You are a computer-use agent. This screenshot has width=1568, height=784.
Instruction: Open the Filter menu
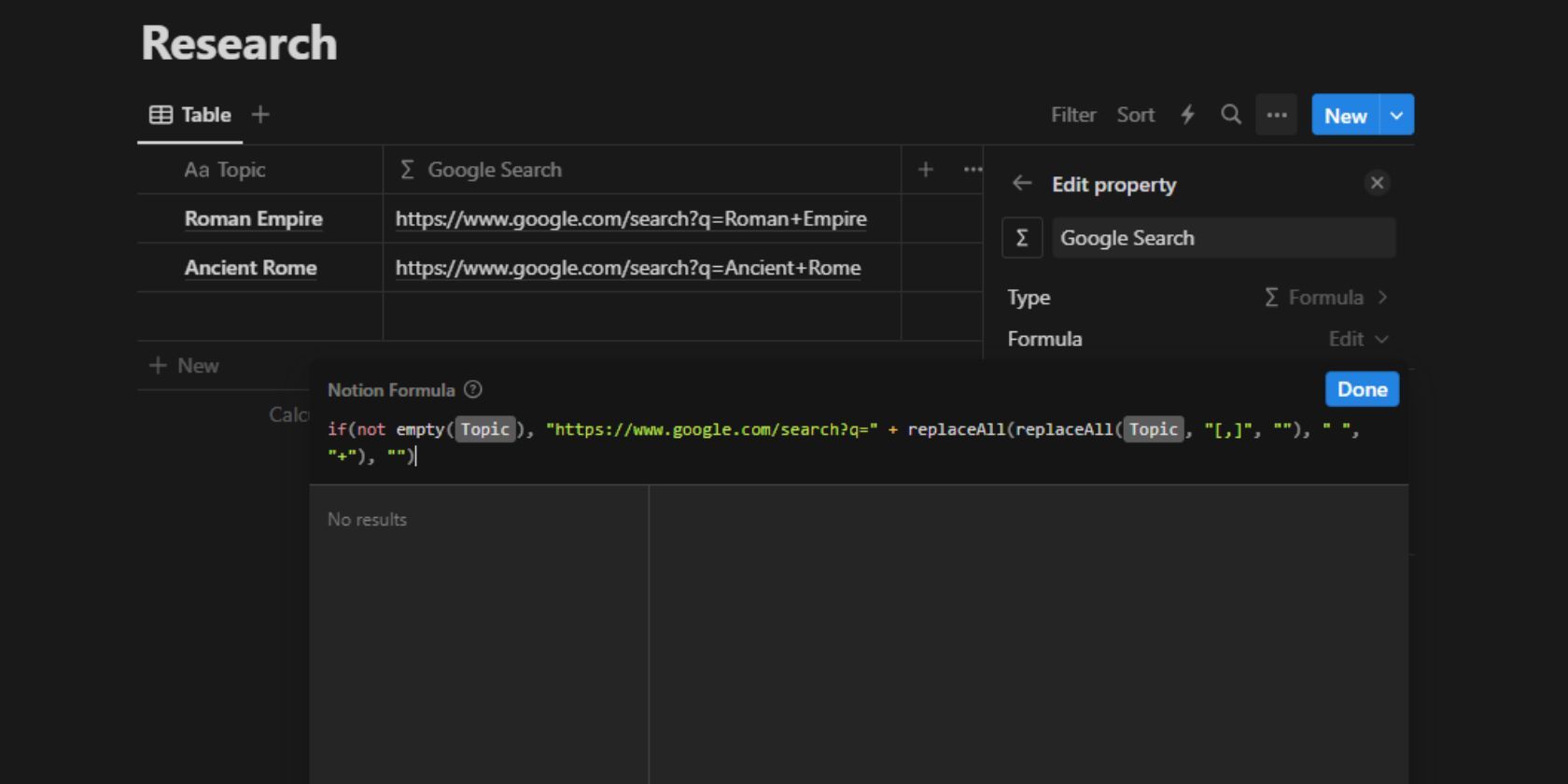pyautogui.click(x=1072, y=115)
